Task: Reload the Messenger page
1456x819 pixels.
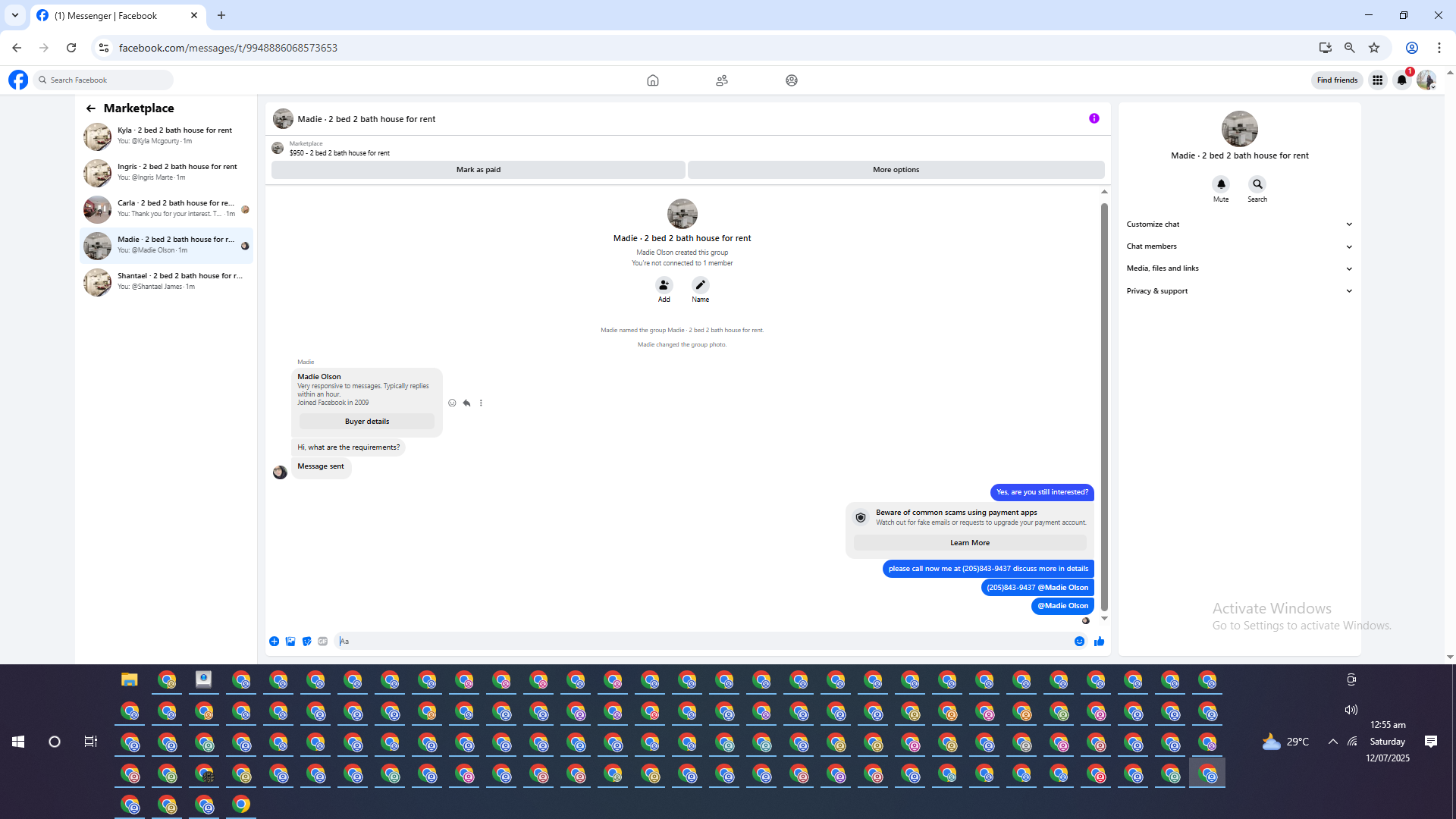Action: [x=71, y=48]
